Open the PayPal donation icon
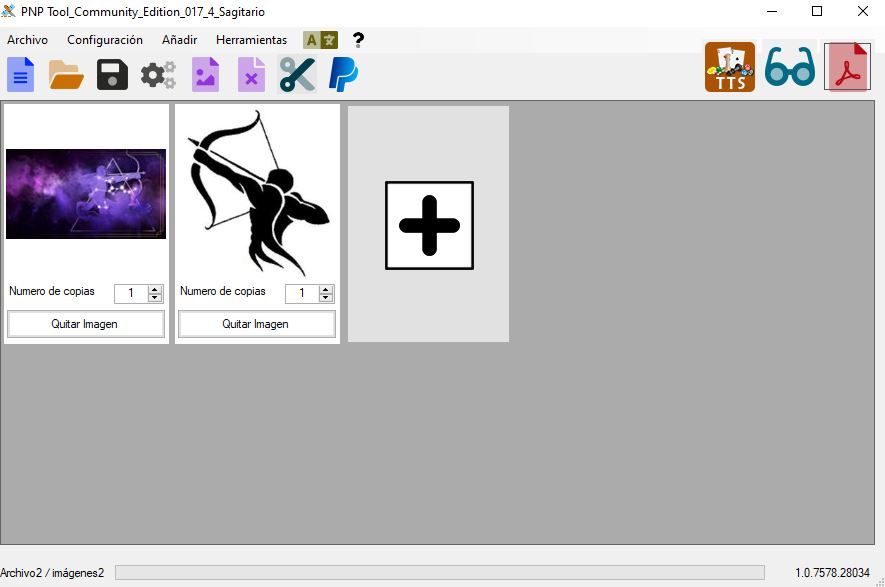 342,74
